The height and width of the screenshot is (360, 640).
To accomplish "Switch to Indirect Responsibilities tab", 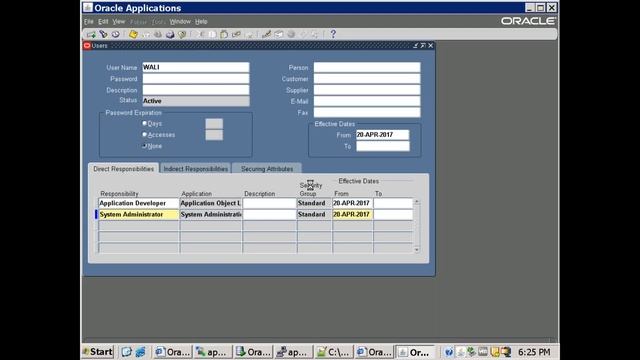I will coord(196,169).
